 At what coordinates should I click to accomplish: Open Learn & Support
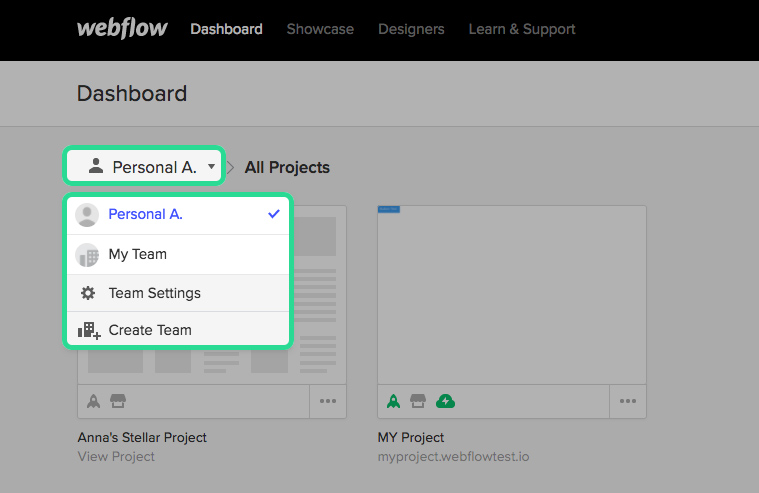point(522,29)
